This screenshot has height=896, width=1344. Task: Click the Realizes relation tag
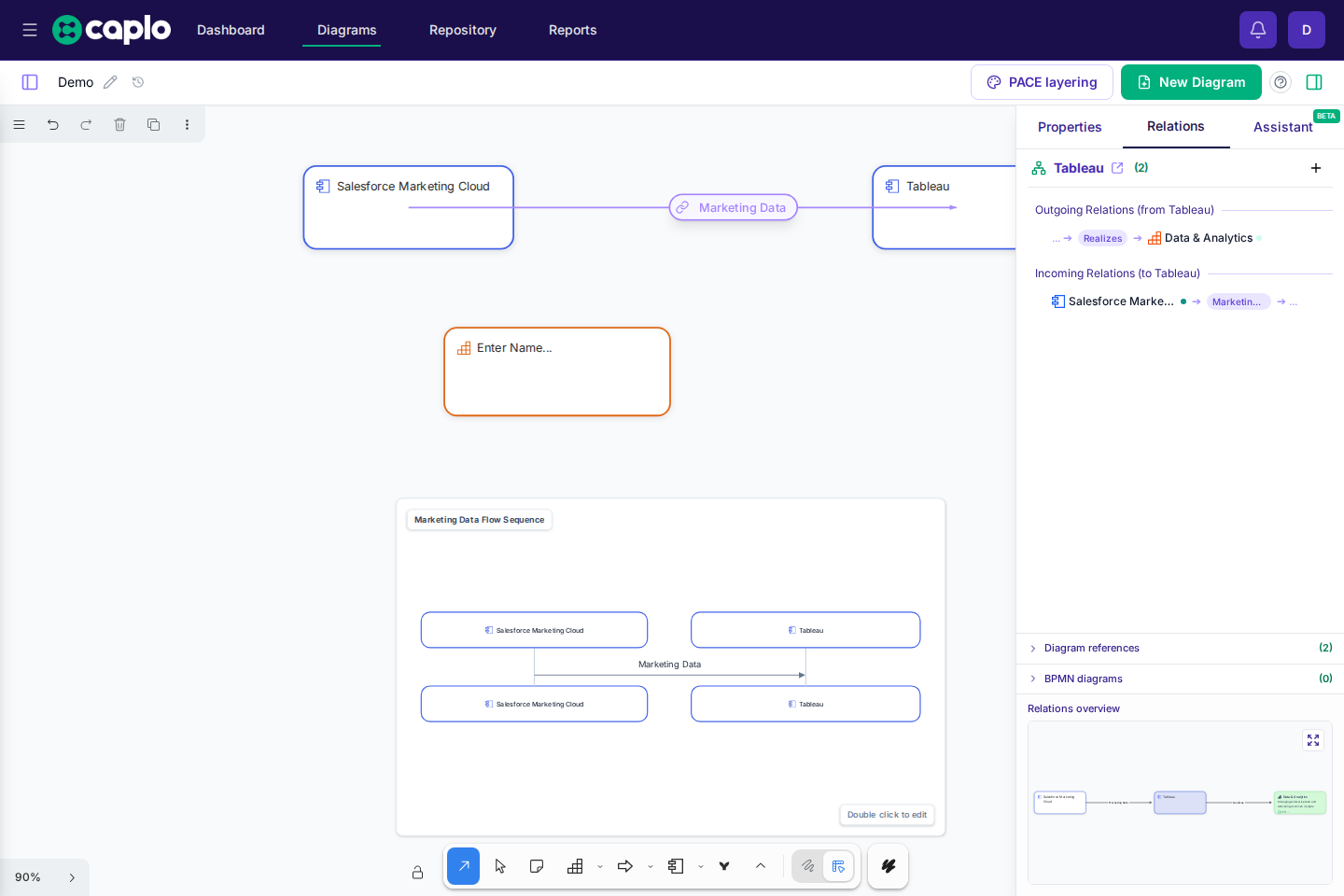pos(1102,238)
